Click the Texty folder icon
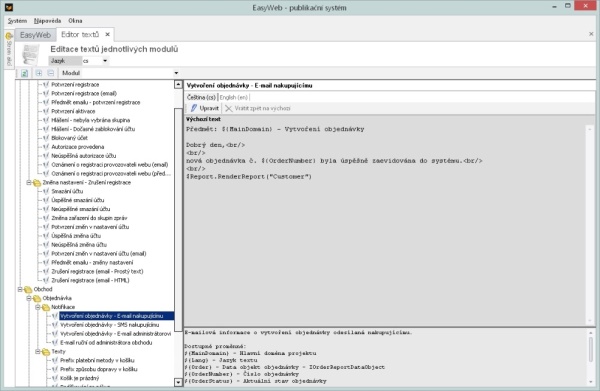The image size is (600, 391). [46, 352]
